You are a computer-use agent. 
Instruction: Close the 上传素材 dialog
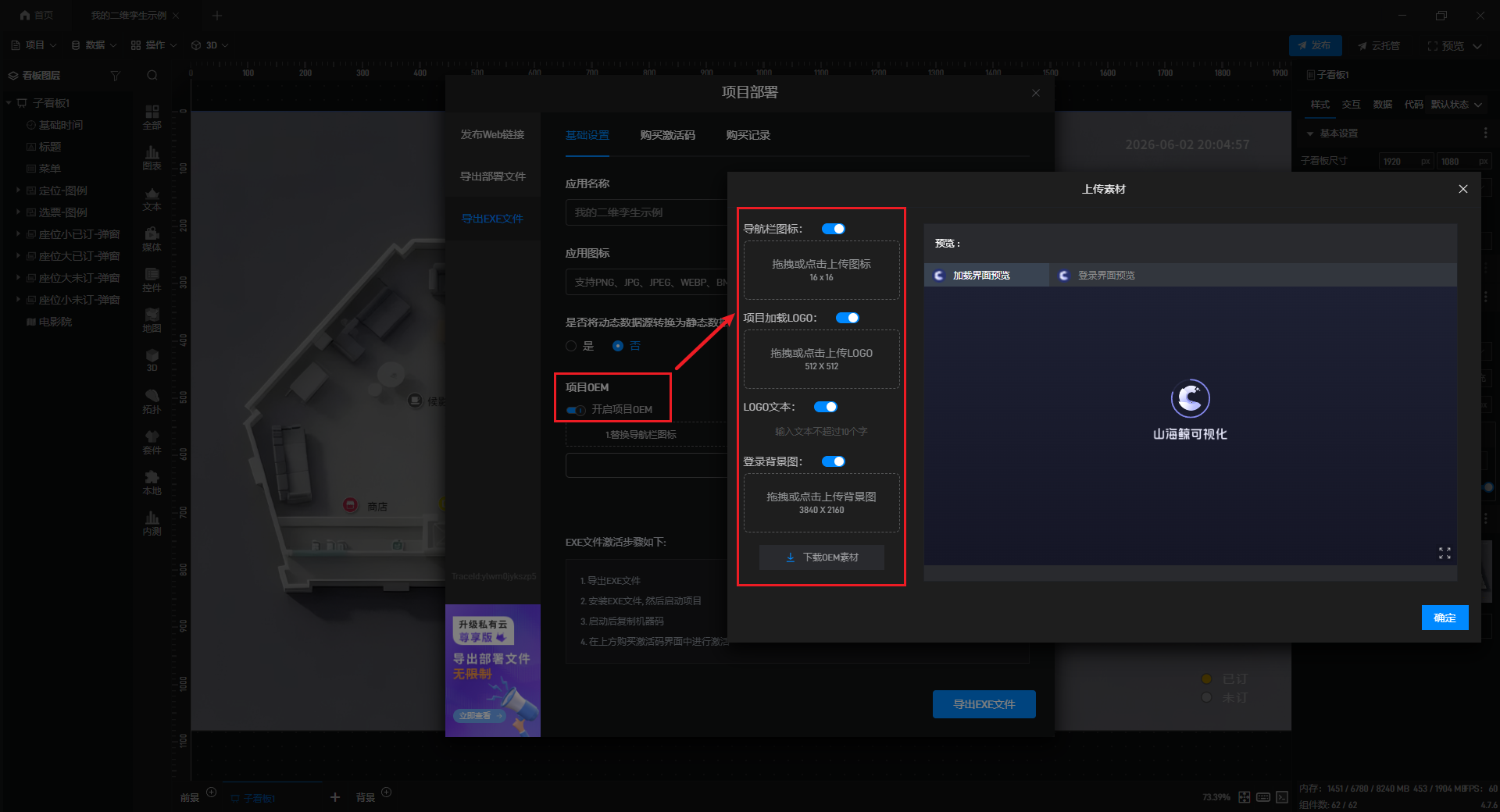pos(1463,189)
